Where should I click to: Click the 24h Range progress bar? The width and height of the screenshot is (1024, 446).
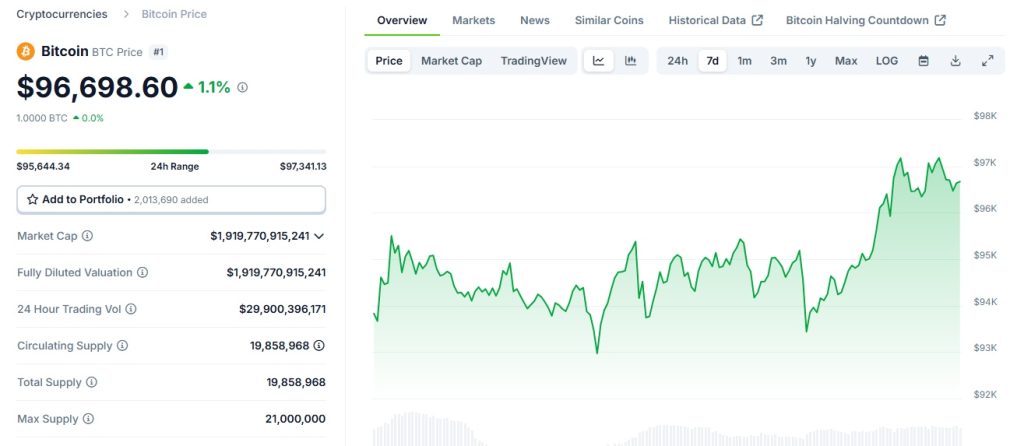point(171,151)
